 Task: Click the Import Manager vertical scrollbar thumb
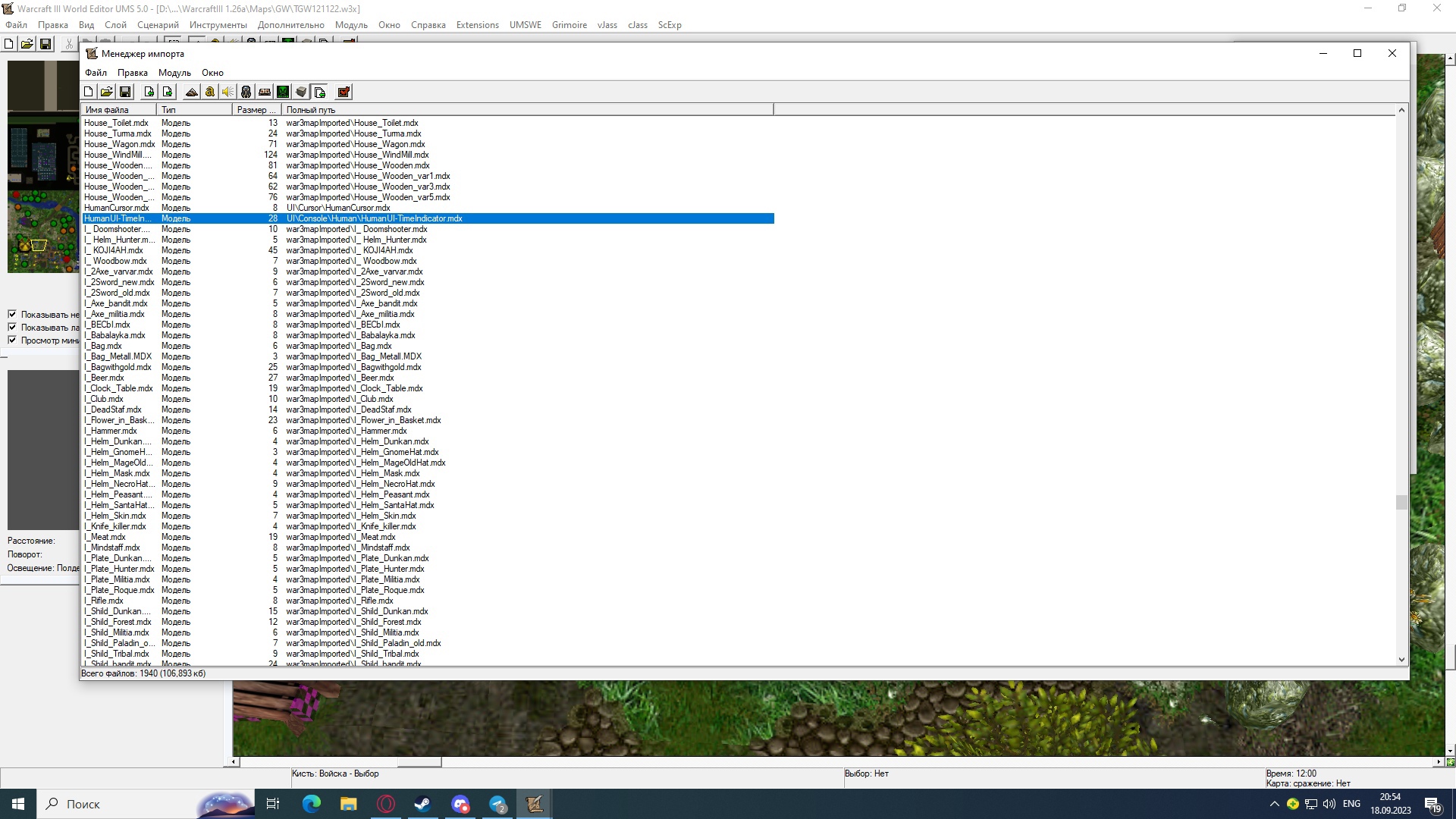pos(1401,502)
